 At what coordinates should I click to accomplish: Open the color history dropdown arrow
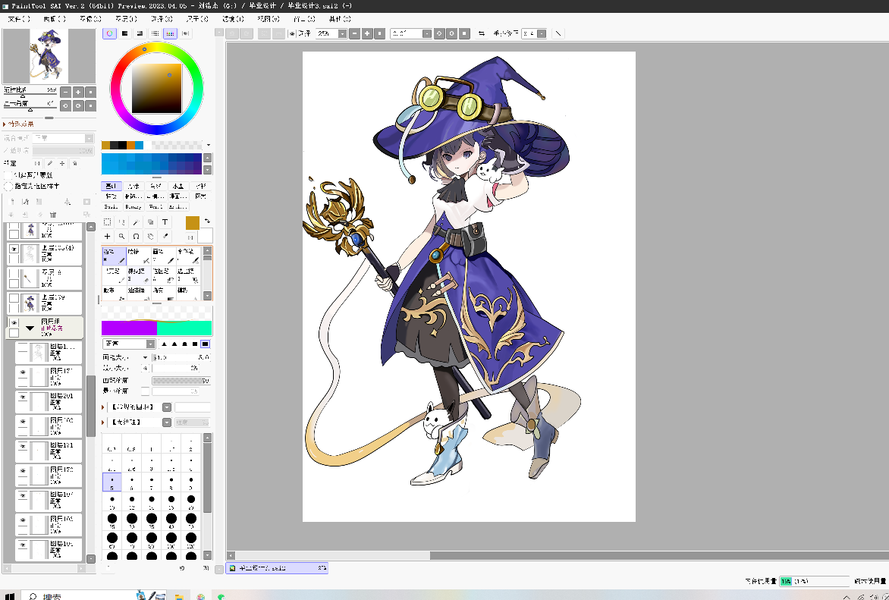tap(209, 145)
